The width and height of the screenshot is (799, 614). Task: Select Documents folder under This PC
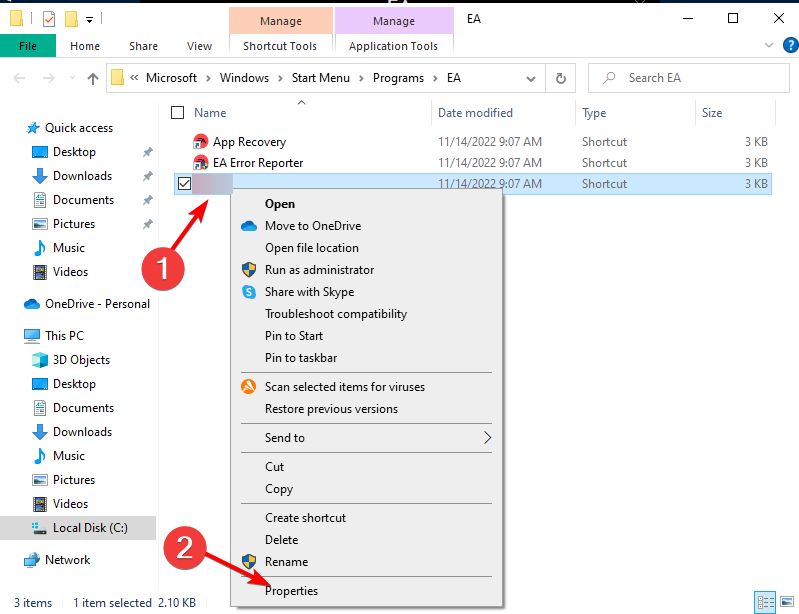(84, 408)
